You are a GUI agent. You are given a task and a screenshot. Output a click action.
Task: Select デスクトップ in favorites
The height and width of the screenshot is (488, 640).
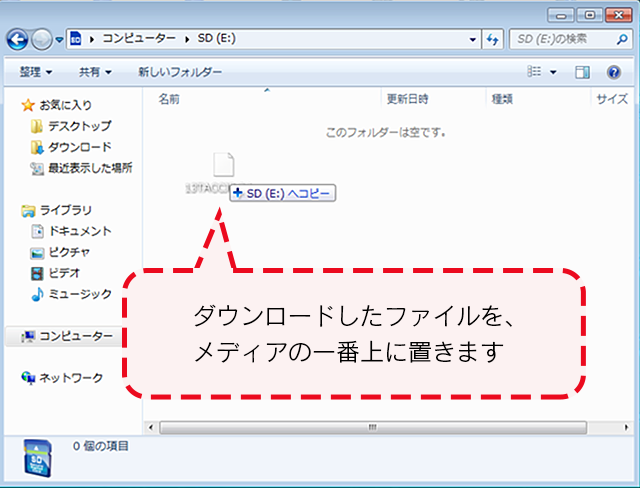79,126
